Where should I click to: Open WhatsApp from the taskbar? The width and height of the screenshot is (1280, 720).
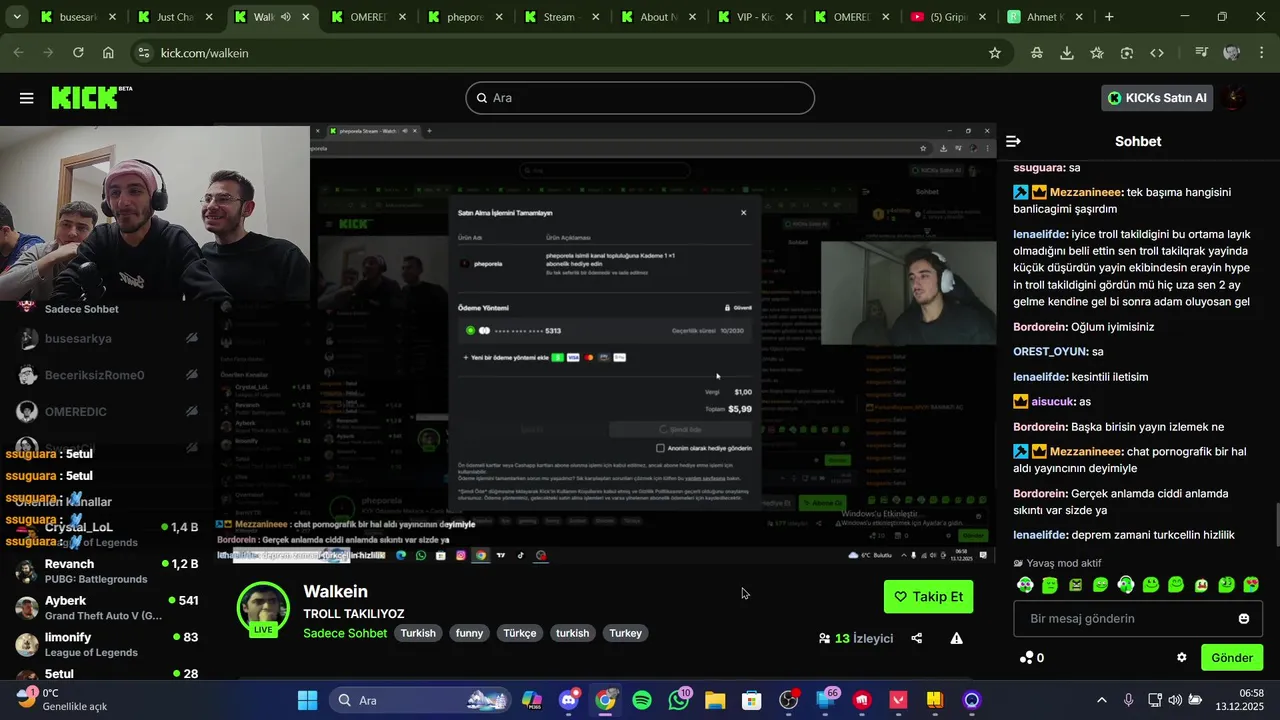pos(679,700)
